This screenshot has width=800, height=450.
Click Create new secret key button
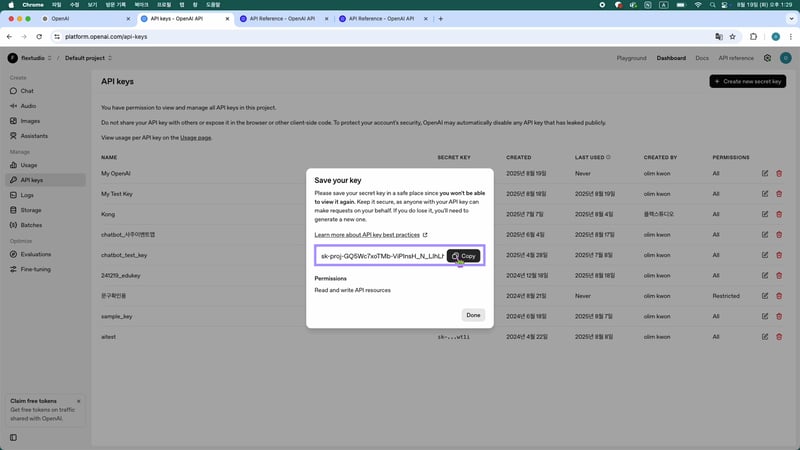coord(747,81)
